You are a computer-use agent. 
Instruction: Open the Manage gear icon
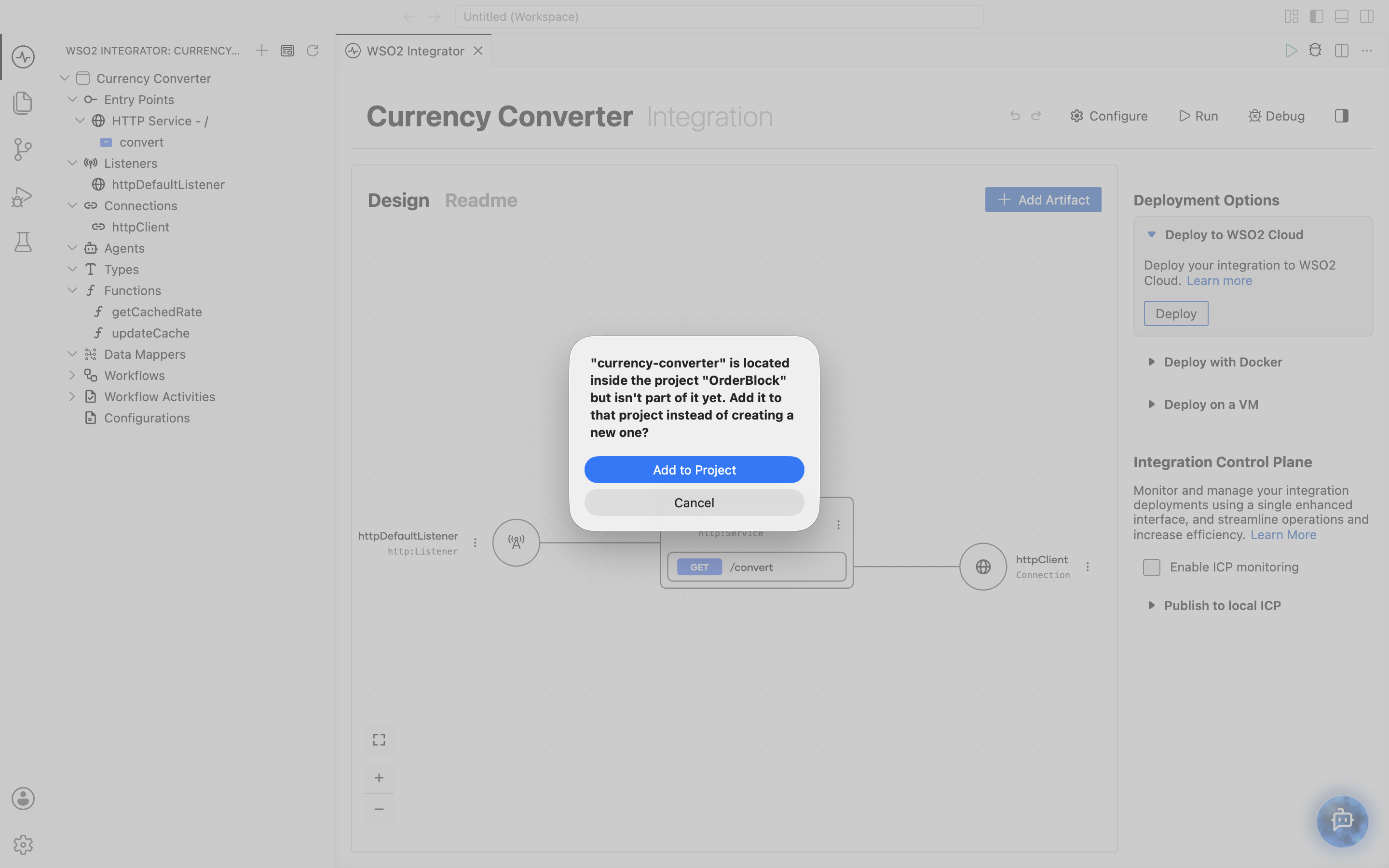pos(23,844)
